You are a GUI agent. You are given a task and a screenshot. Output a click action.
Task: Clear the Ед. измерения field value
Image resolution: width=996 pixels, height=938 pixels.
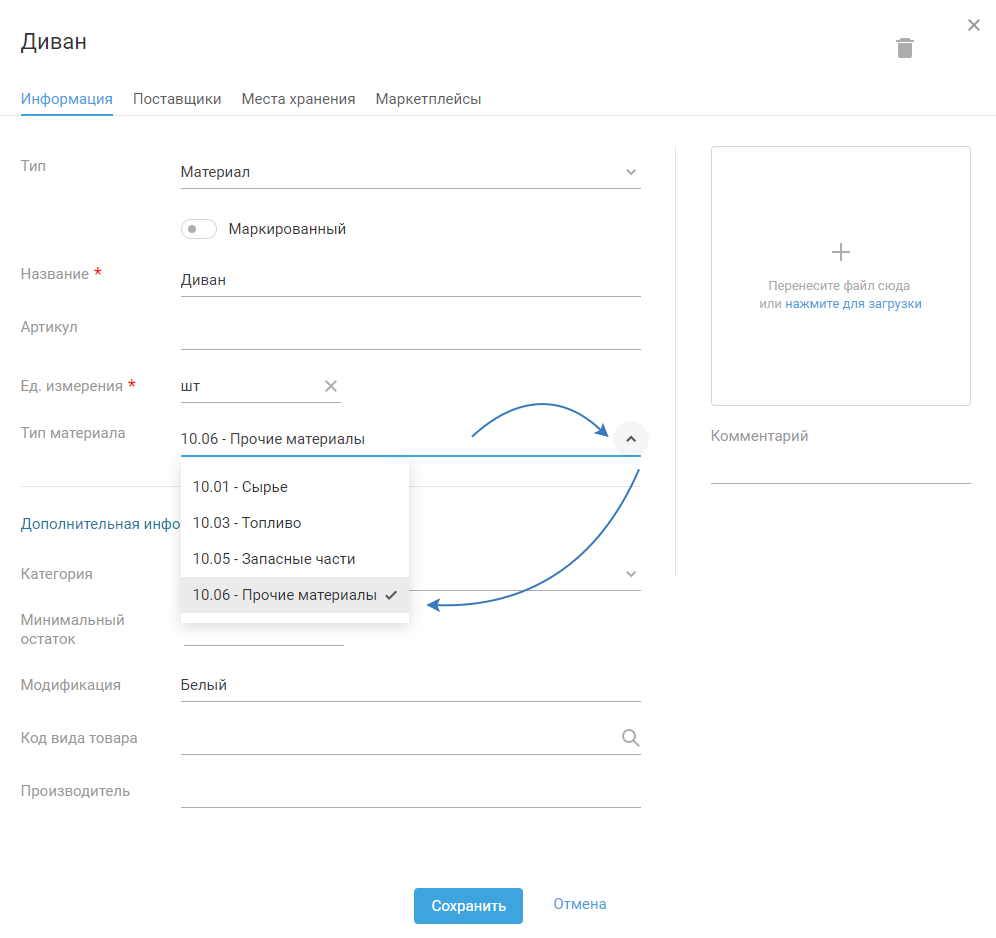(331, 386)
